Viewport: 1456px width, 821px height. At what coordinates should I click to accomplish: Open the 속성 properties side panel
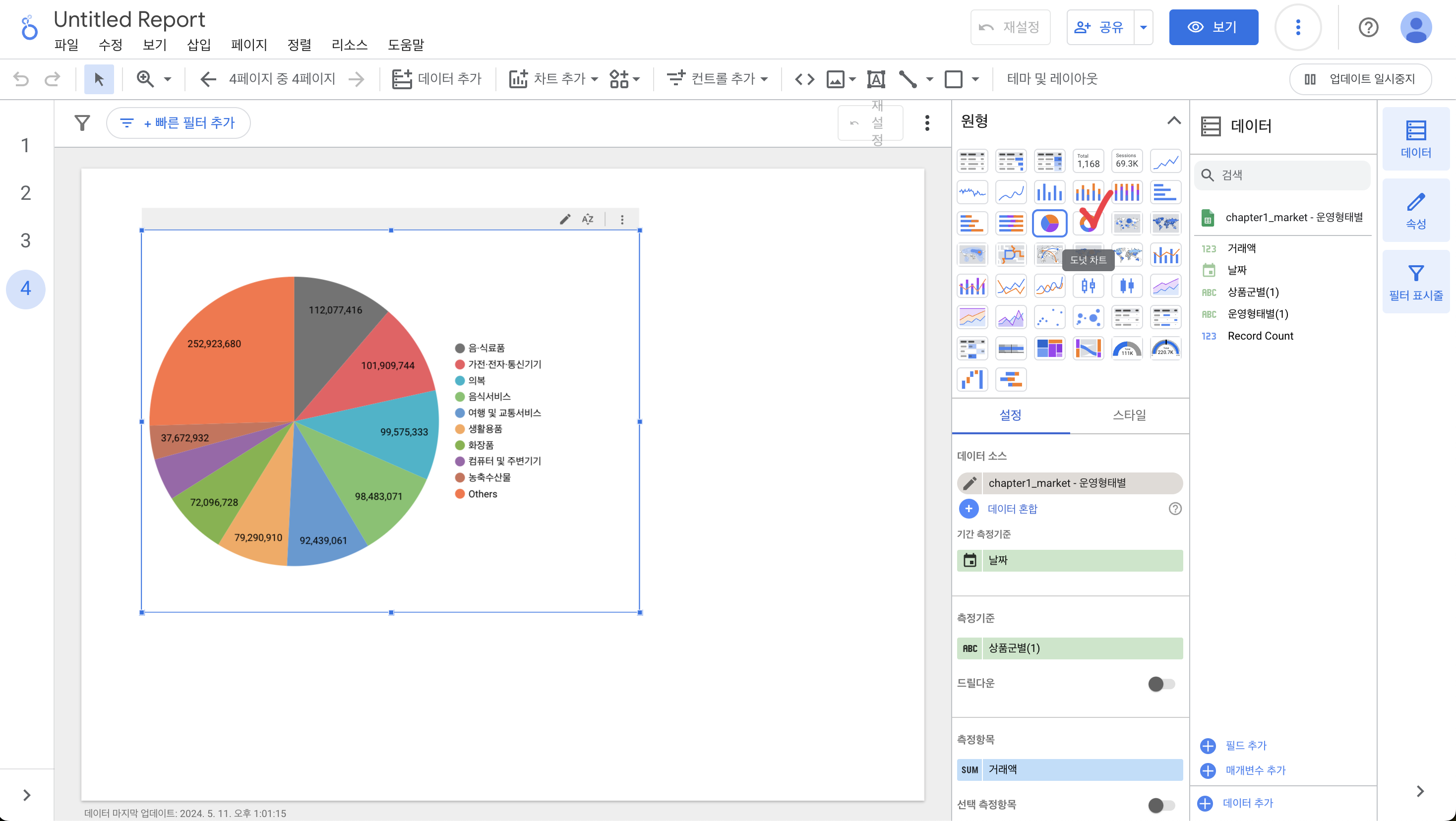tap(1415, 210)
